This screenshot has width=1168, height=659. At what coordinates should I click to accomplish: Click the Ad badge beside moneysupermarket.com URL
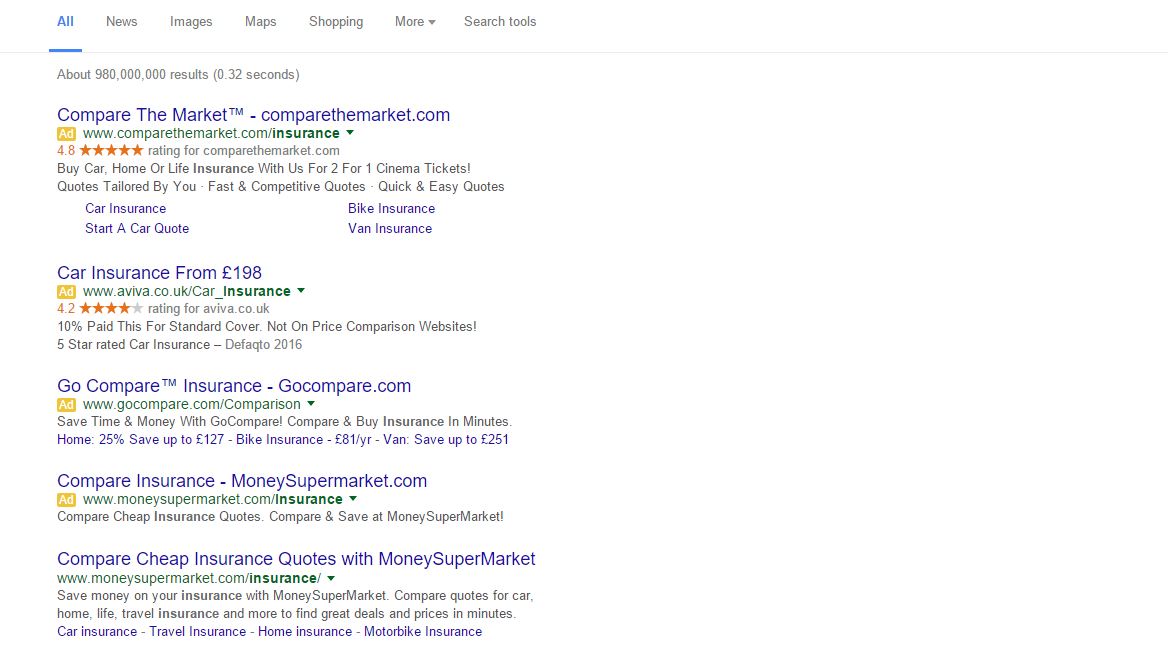tap(66, 500)
